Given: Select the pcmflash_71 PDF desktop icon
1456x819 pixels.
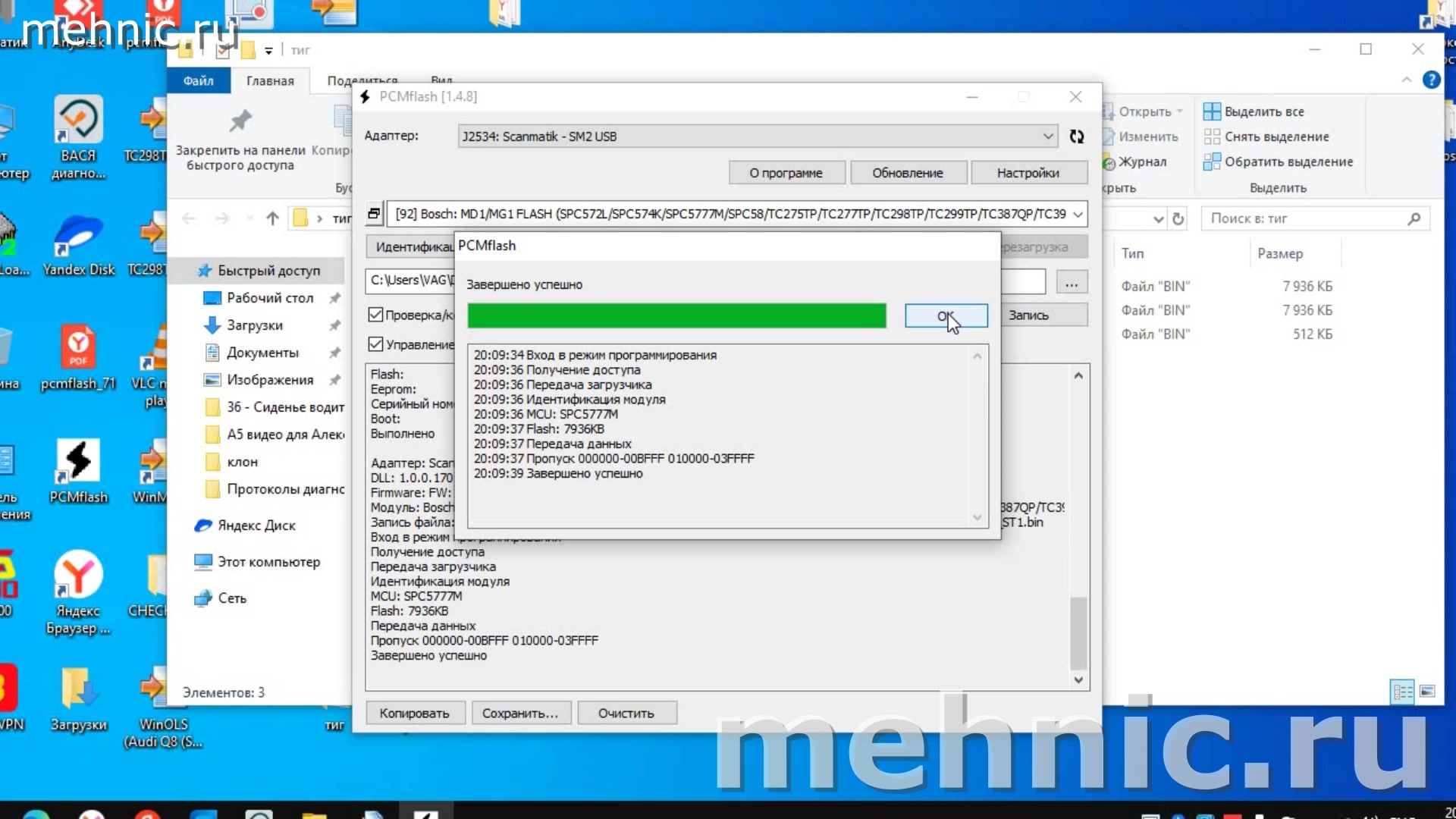Looking at the screenshot, I should pyautogui.click(x=78, y=356).
